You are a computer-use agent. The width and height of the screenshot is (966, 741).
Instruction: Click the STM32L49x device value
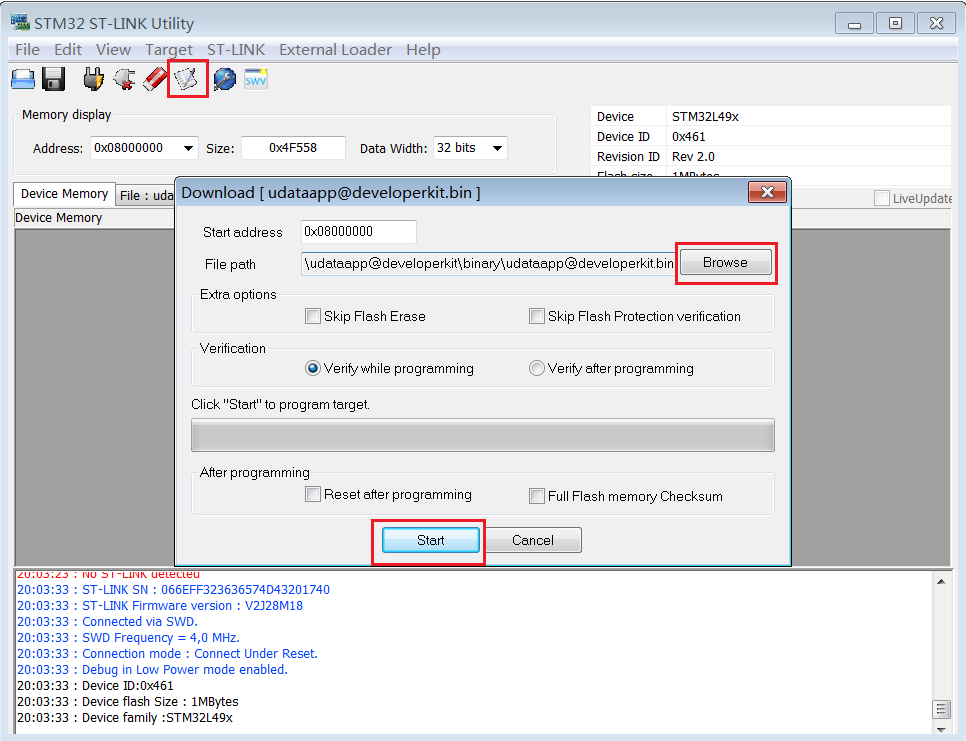coord(705,116)
